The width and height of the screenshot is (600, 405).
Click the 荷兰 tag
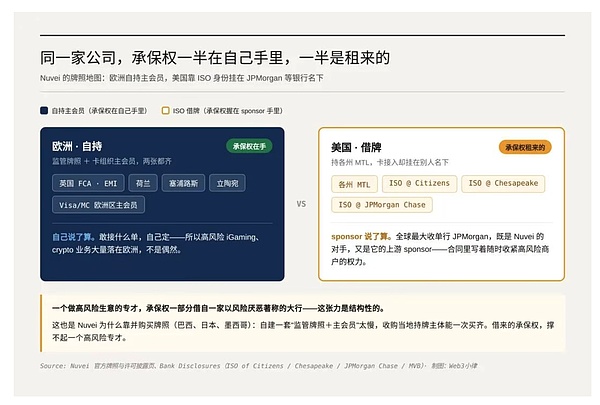click(143, 183)
